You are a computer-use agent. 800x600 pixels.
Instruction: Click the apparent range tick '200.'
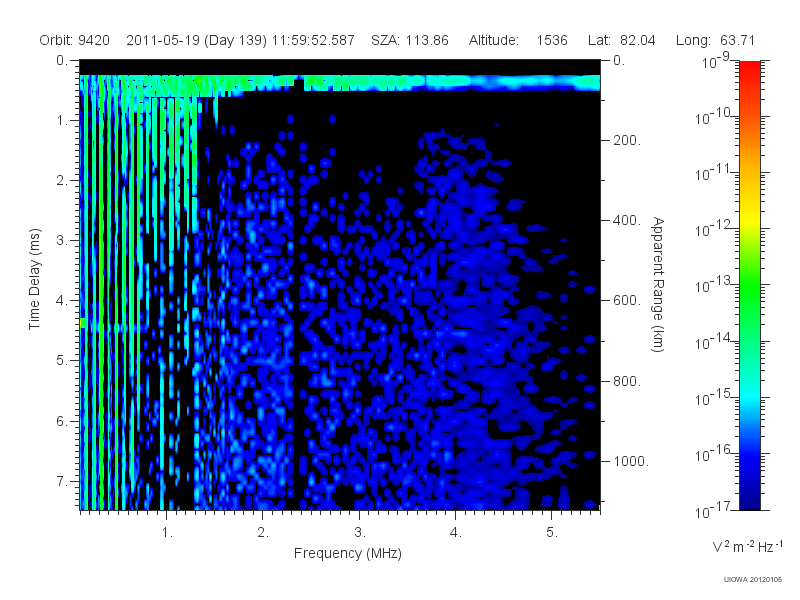tap(627, 140)
